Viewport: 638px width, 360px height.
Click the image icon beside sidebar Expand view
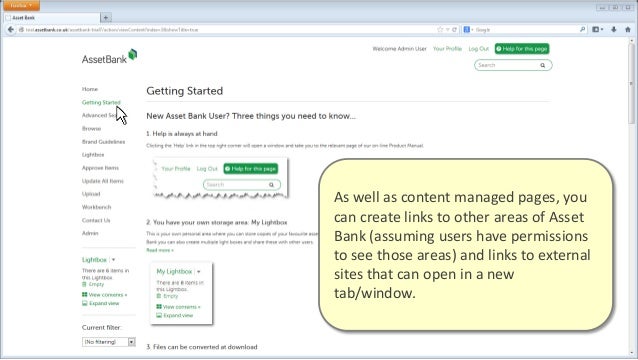[x=85, y=303]
